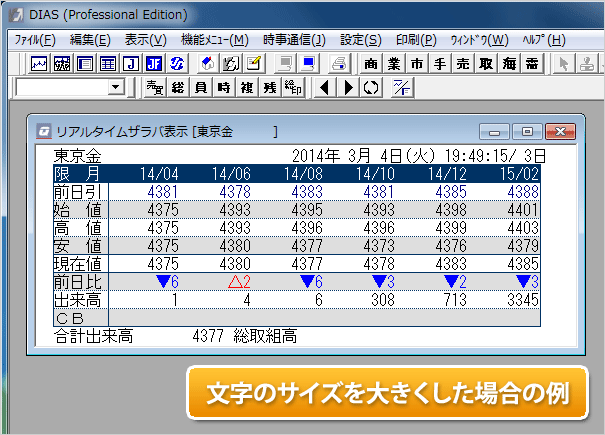The height and width of the screenshot is (435, 605).
Task: Maximize the リアルタイムザラバ表示 child window
Action: [x=528, y=131]
